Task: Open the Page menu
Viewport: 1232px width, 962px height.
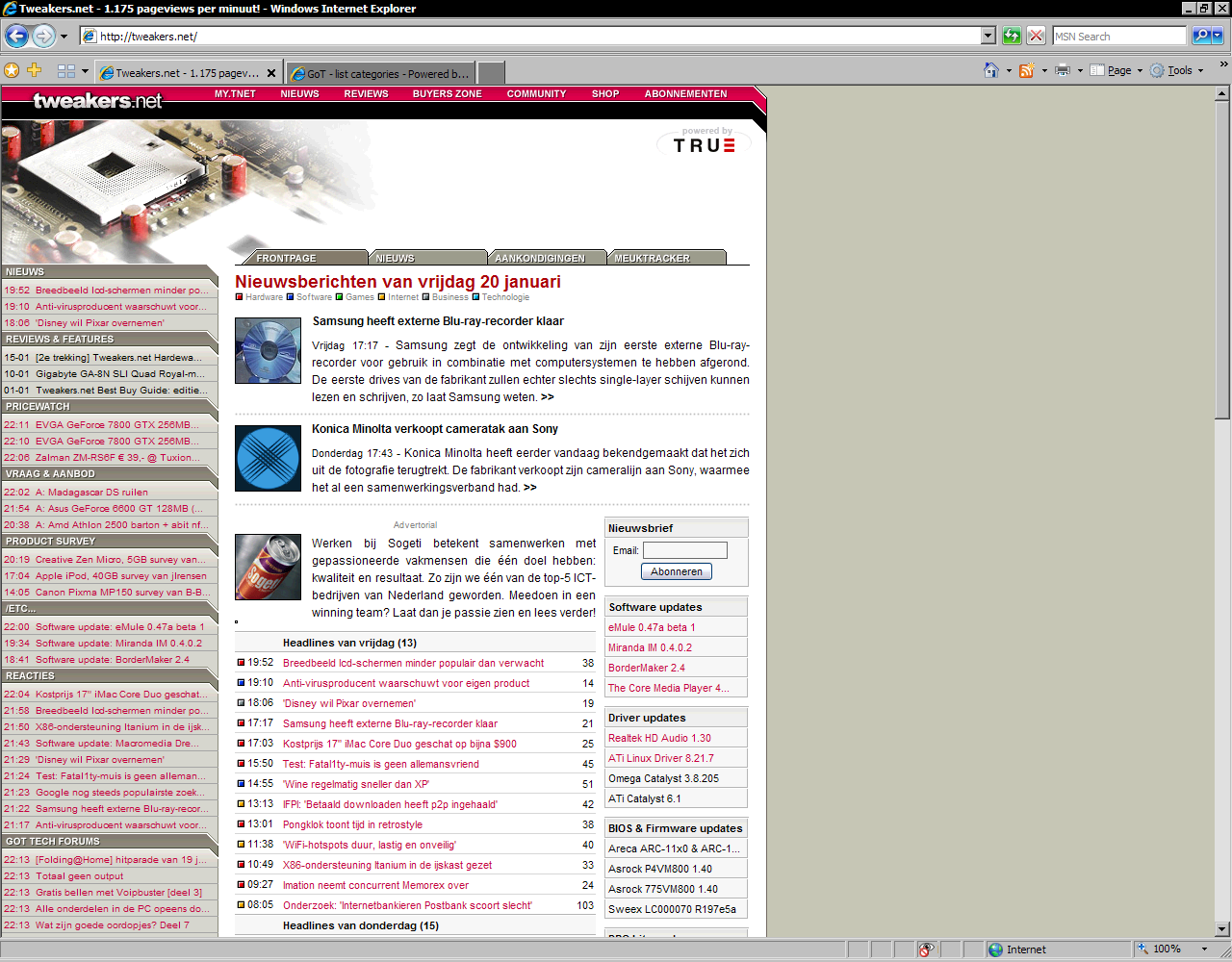Action: tap(1116, 70)
